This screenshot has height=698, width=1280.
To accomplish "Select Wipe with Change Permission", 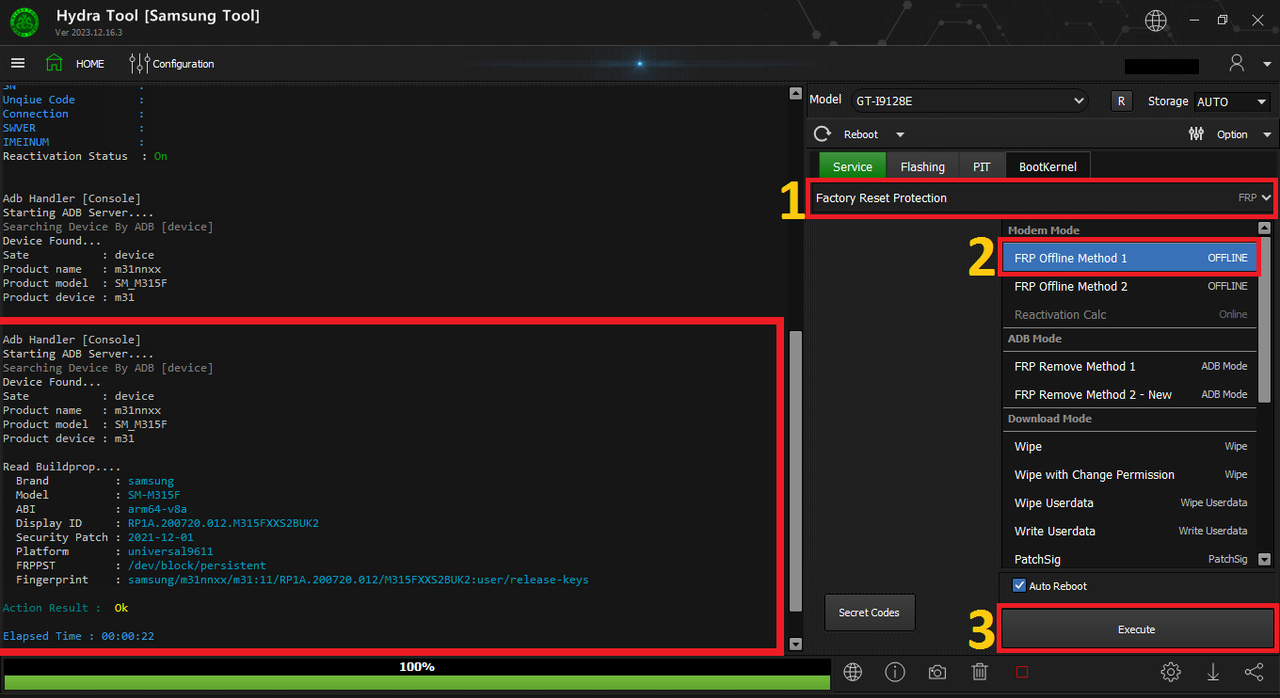I will 1129,474.
